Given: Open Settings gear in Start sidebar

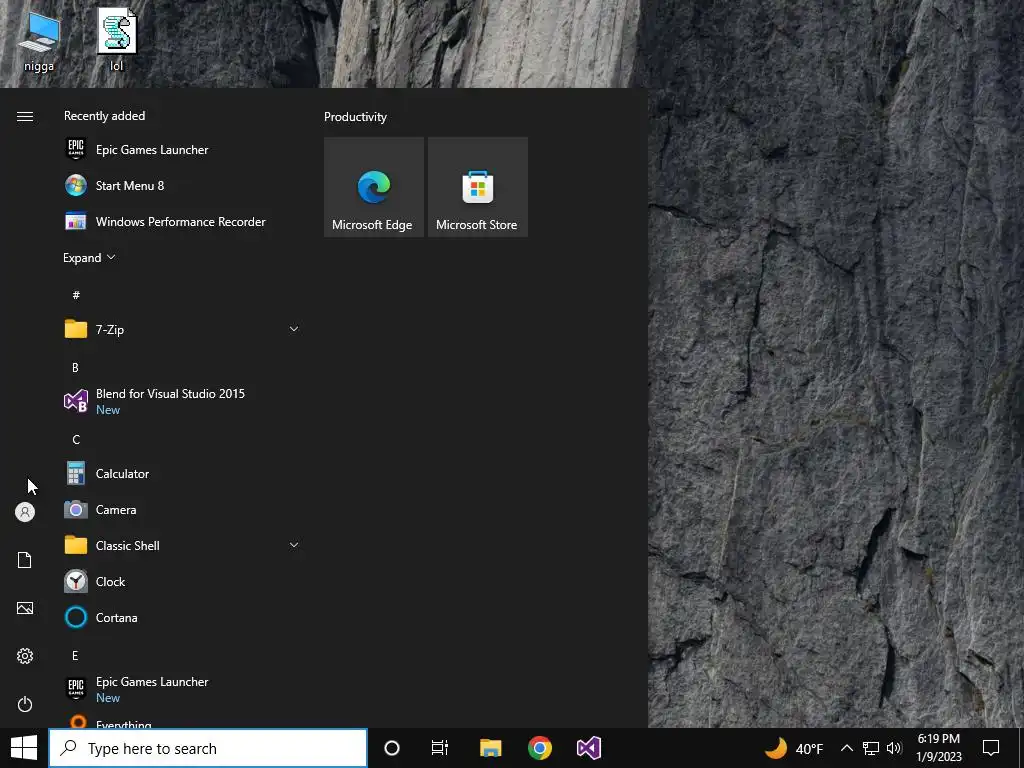Looking at the screenshot, I should tap(25, 656).
